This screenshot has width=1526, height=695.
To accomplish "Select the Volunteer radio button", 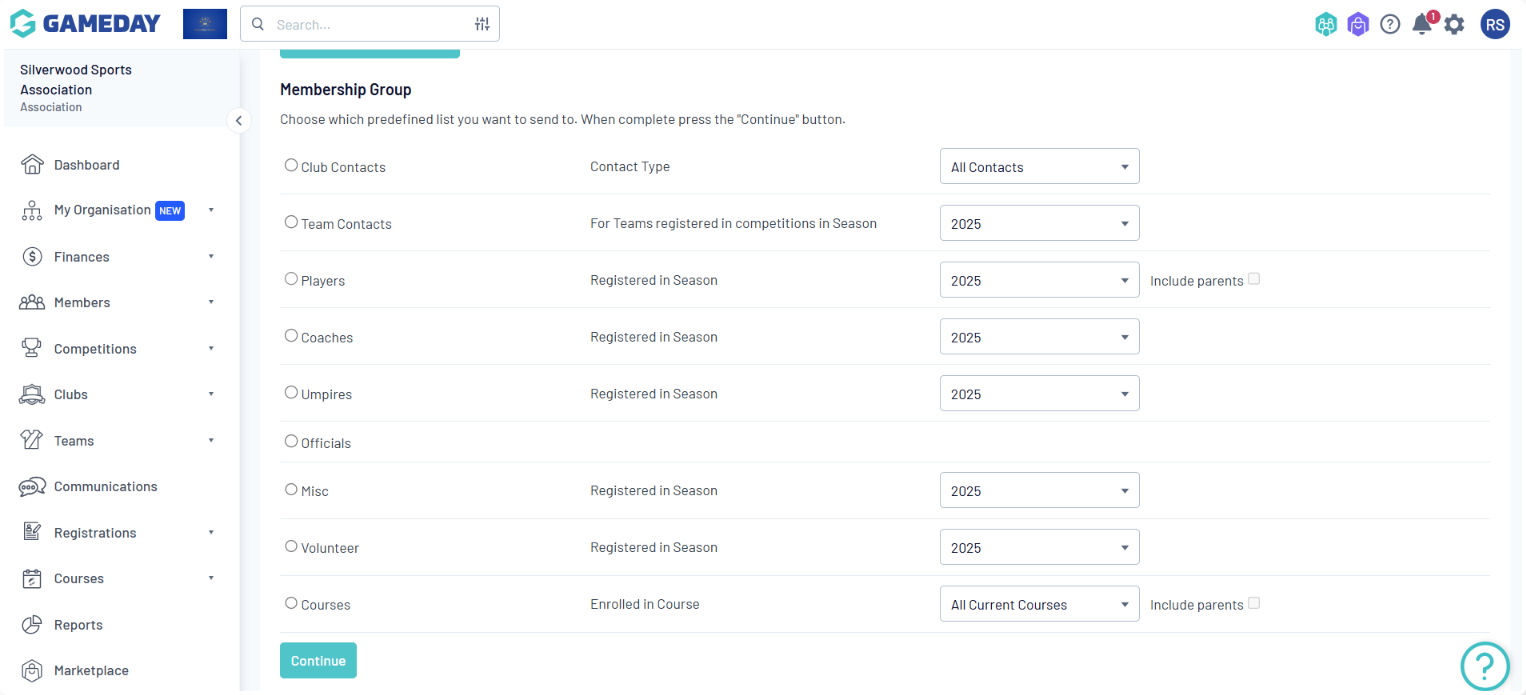I will pos(291,546).
